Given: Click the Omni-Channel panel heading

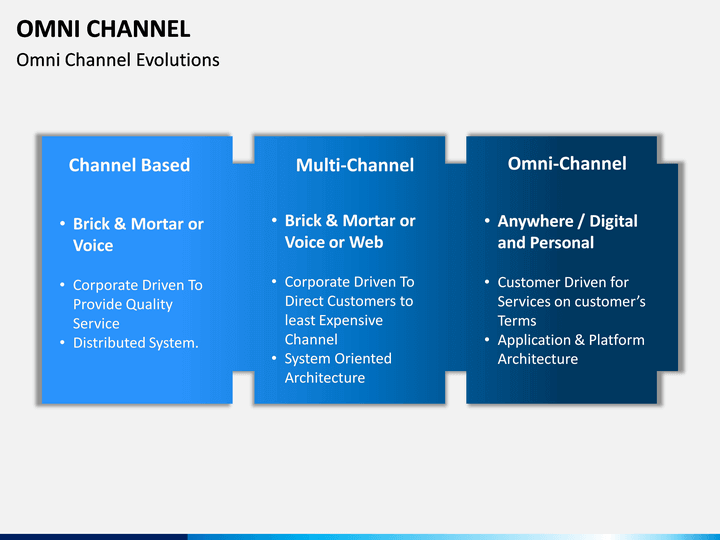Looking at the screenshot, I should point(567,163).
